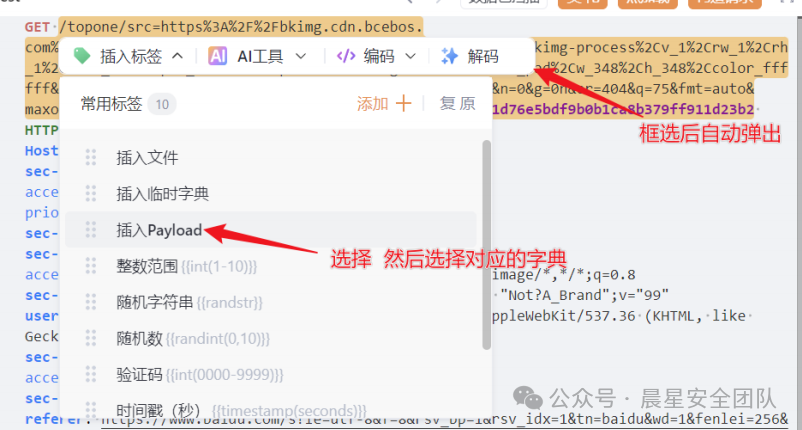Click the 添加 add tag button
Viewport: 802px width, 430px height.
384,103
